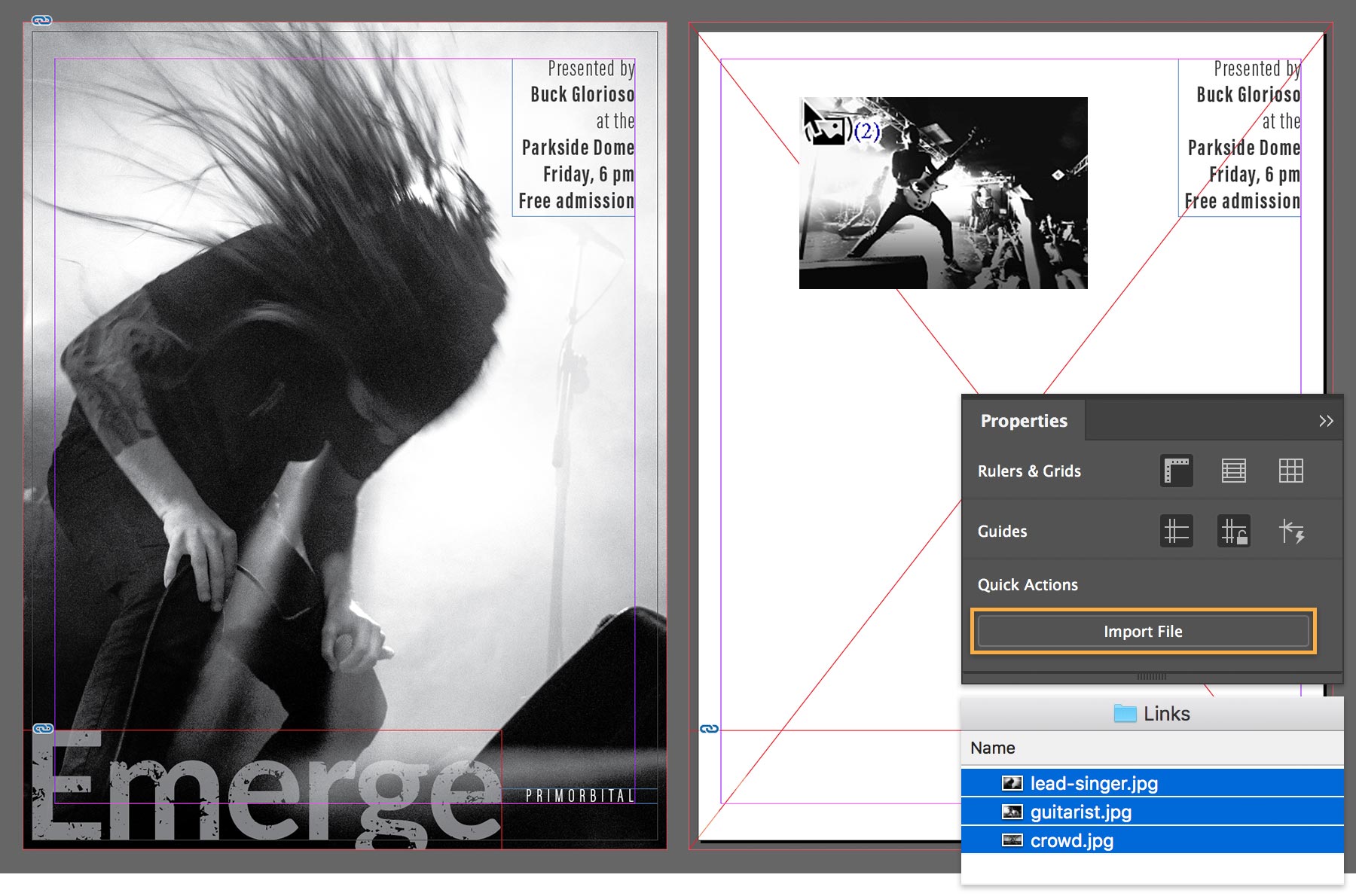Enable the document grid icon
This screenshot has height=896, width=1356.
[1293, 471]
